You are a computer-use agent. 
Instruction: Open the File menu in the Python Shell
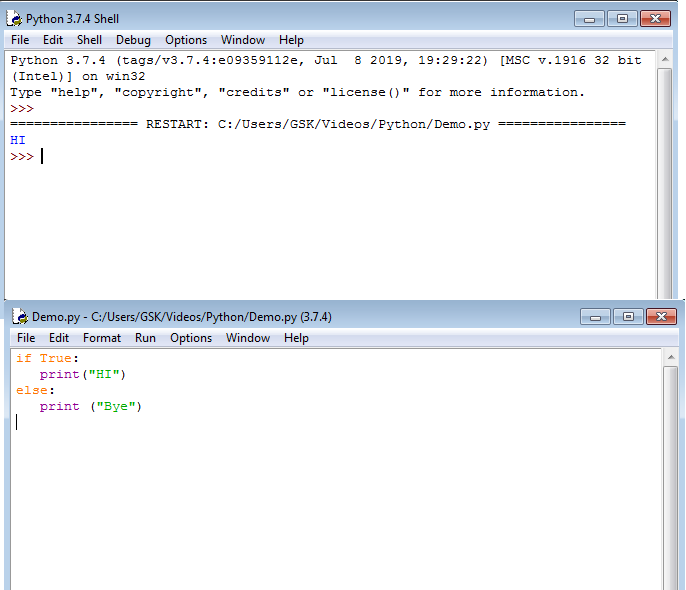20,40
